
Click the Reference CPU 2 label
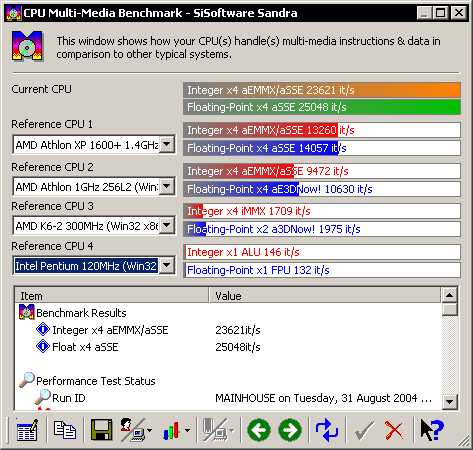(x=52, y=167)
